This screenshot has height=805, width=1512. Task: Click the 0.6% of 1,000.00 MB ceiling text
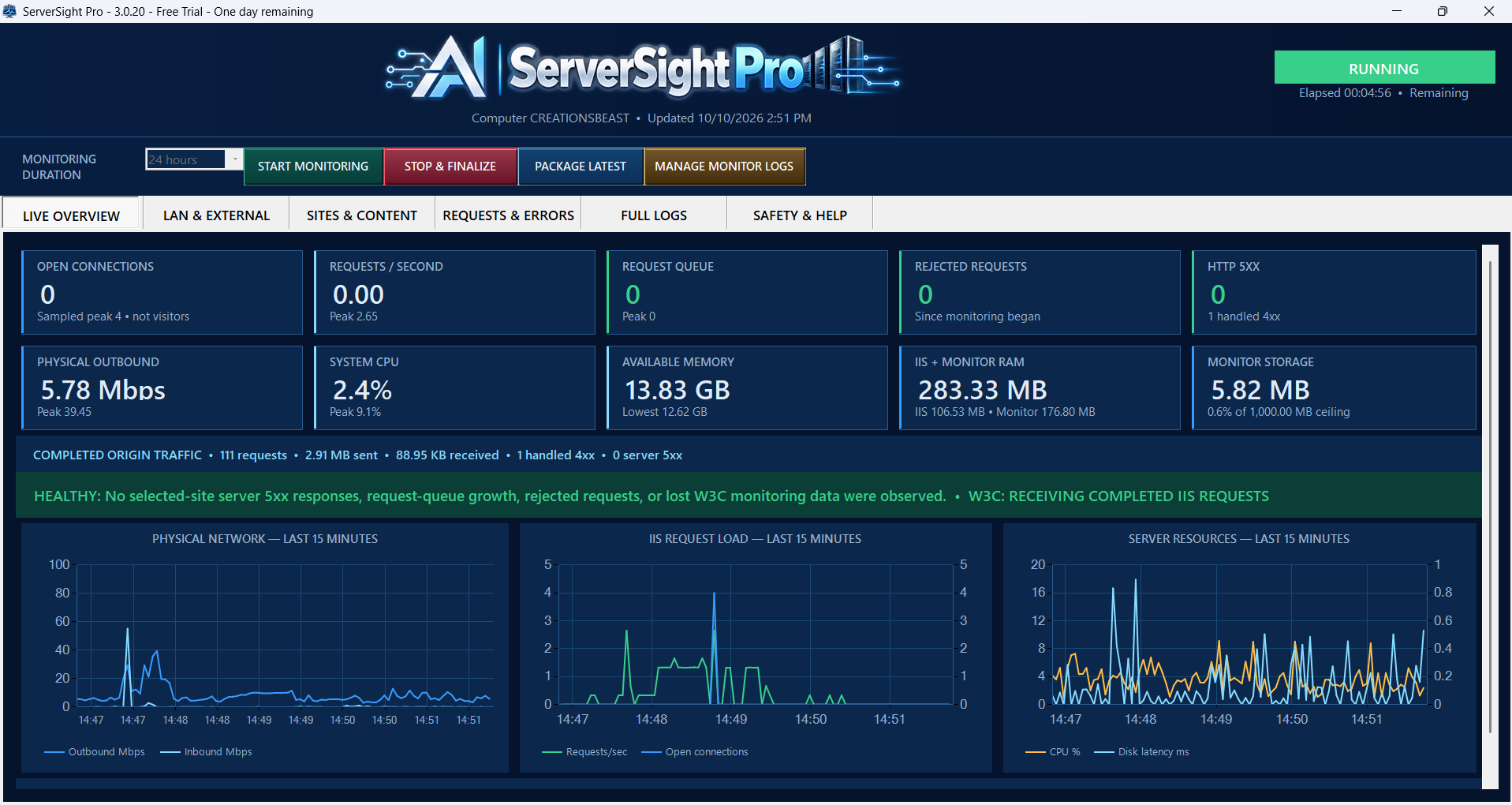click(x=1279, y=412)
